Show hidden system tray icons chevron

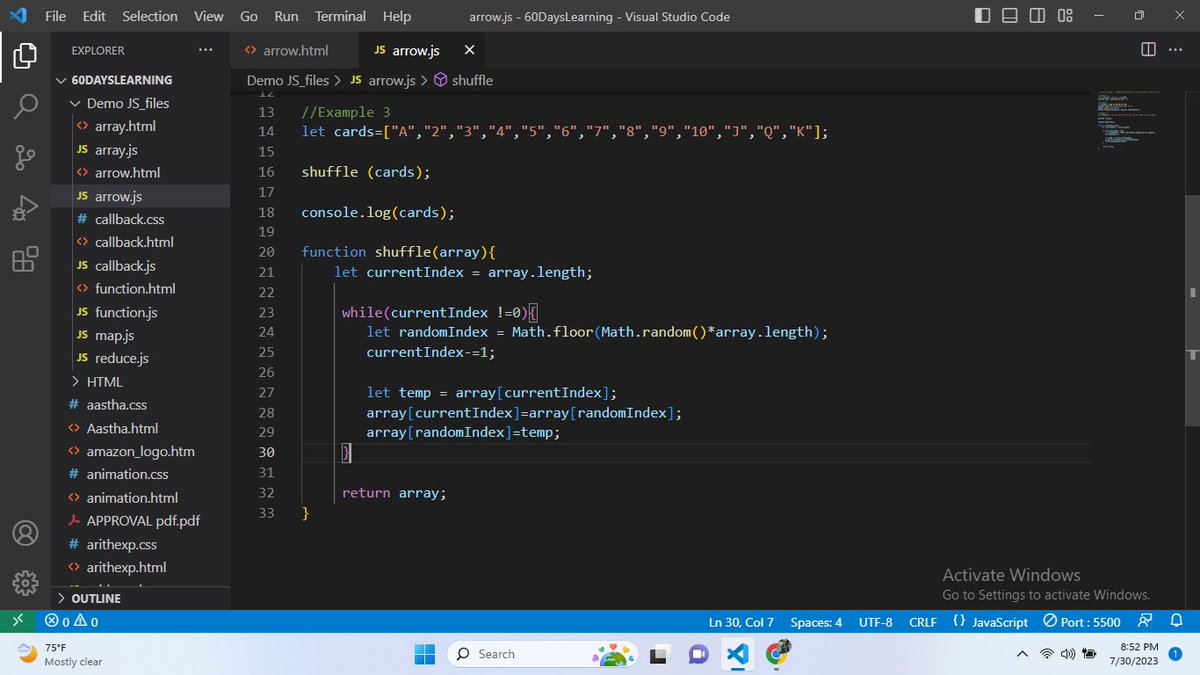pyautogui.click(x=1022, y=654)
